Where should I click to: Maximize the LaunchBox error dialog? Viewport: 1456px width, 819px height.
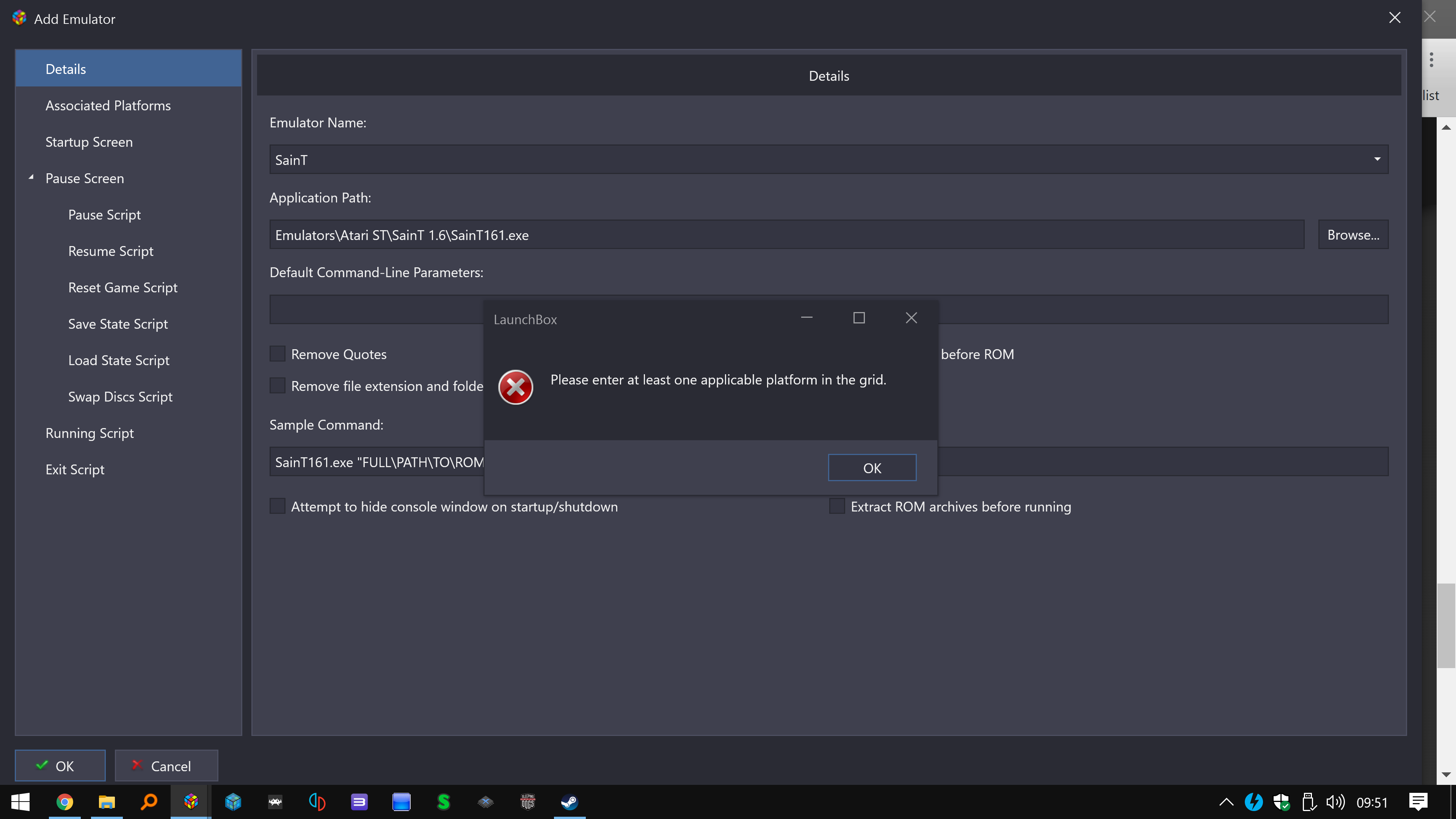click(859, 318)
